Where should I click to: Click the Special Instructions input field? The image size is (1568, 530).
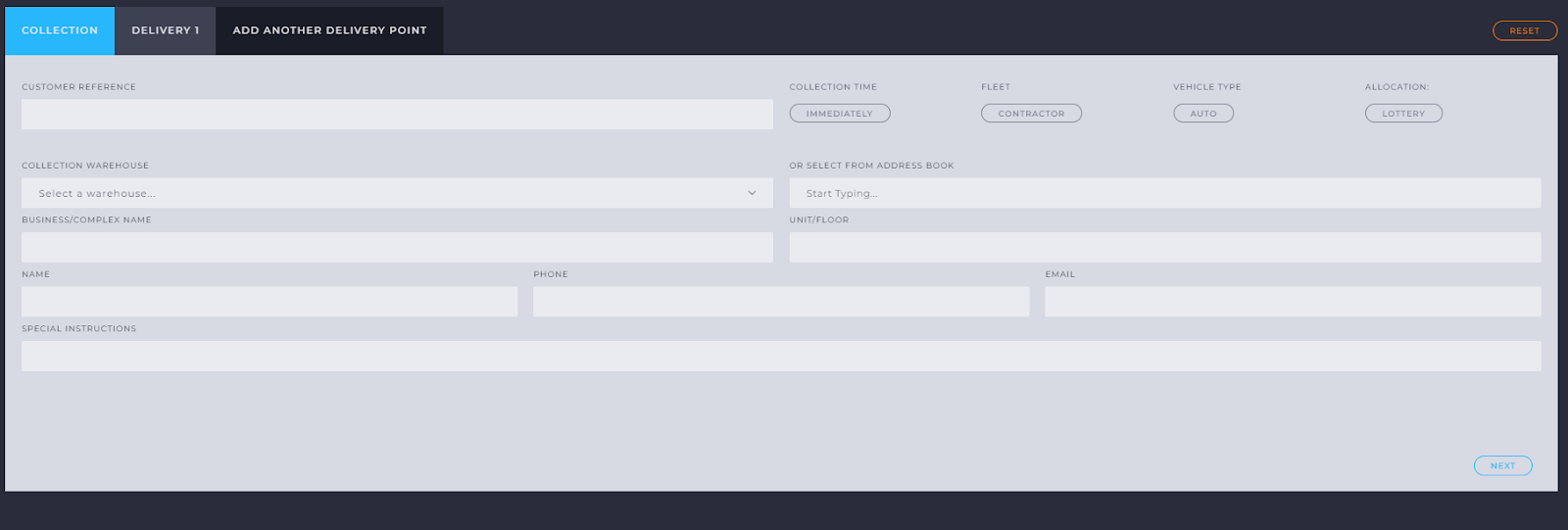click(x=781, y=356)
